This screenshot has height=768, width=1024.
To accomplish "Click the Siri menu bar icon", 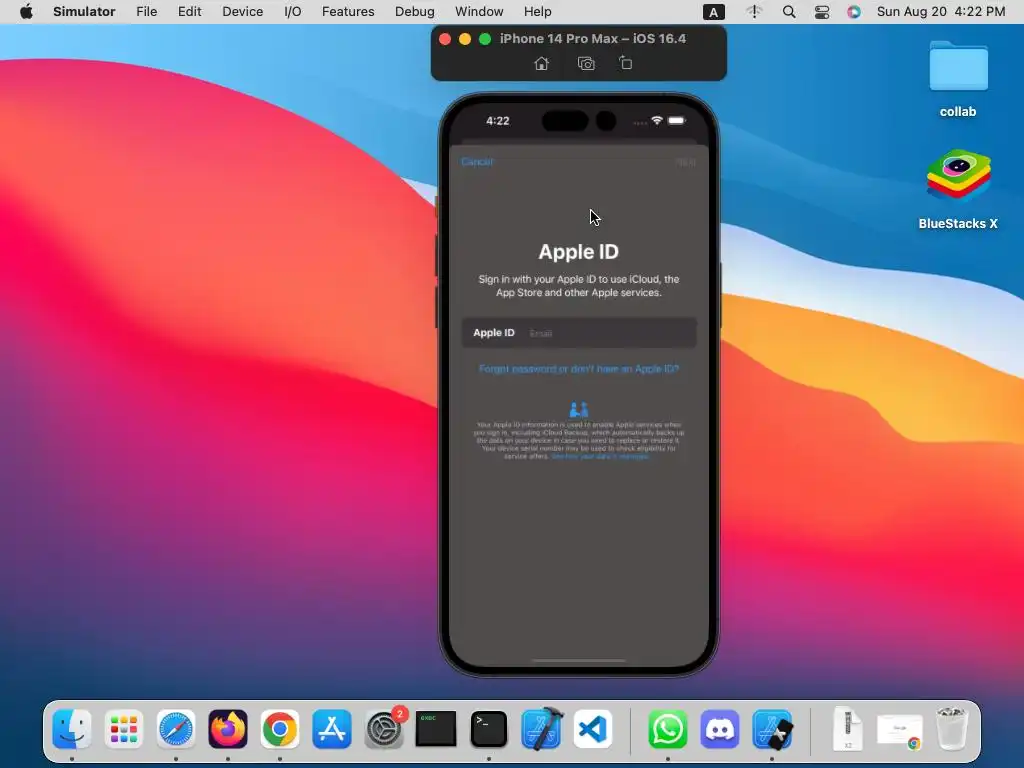I will (854, 12).
